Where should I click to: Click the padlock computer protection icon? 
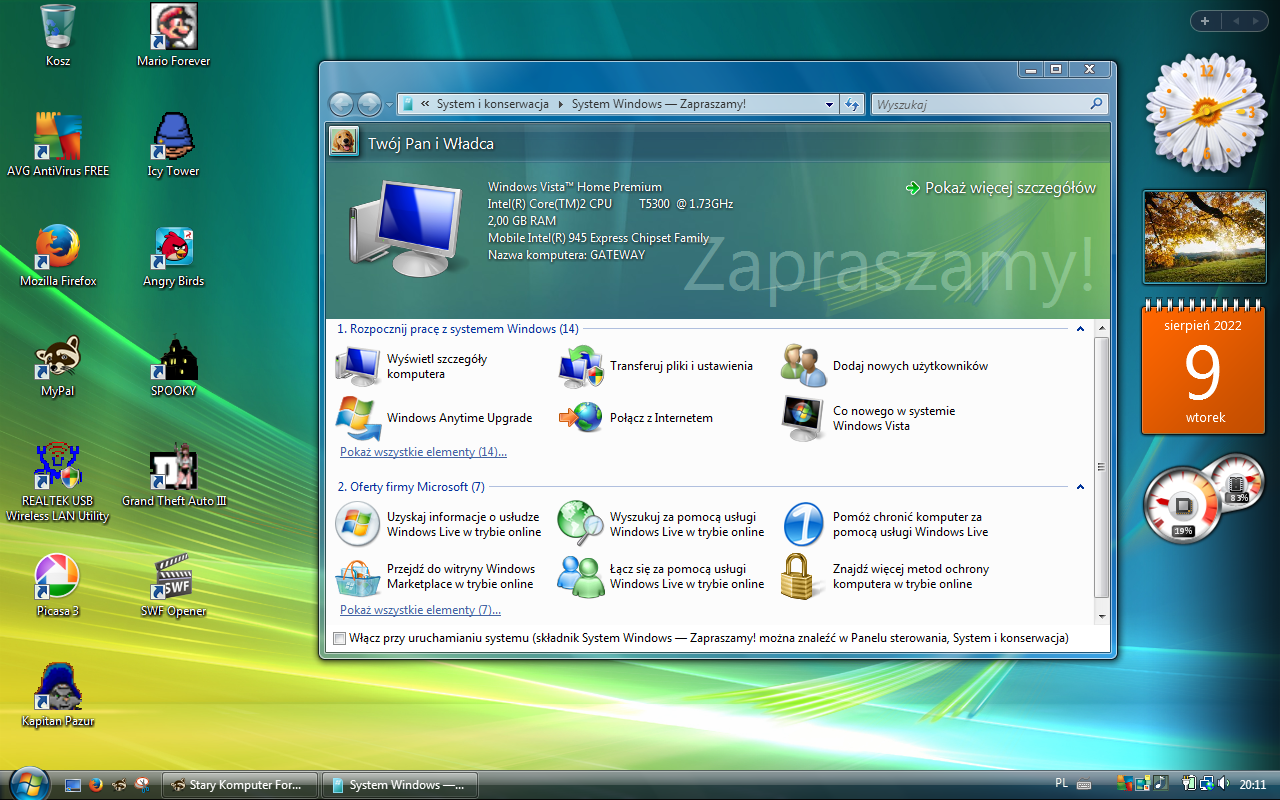[803, 576]
